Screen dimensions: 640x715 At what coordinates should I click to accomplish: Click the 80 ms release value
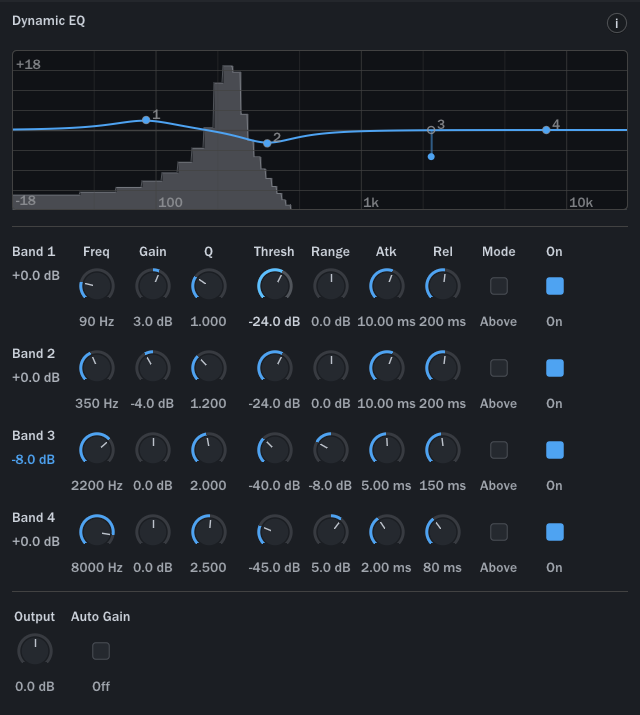(443, 568)
